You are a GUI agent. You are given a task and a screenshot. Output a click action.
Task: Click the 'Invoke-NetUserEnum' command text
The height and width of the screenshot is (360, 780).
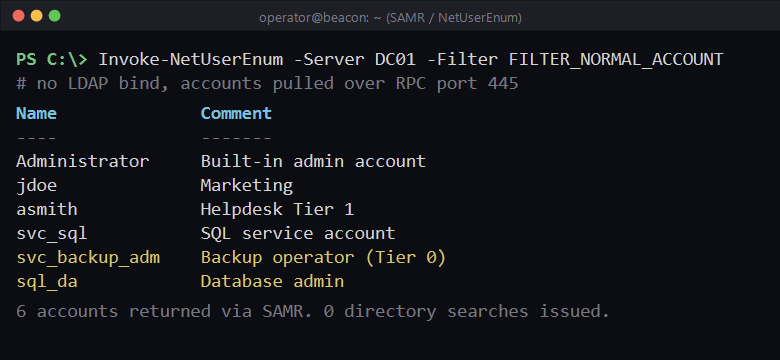click(x=191, y=60)
